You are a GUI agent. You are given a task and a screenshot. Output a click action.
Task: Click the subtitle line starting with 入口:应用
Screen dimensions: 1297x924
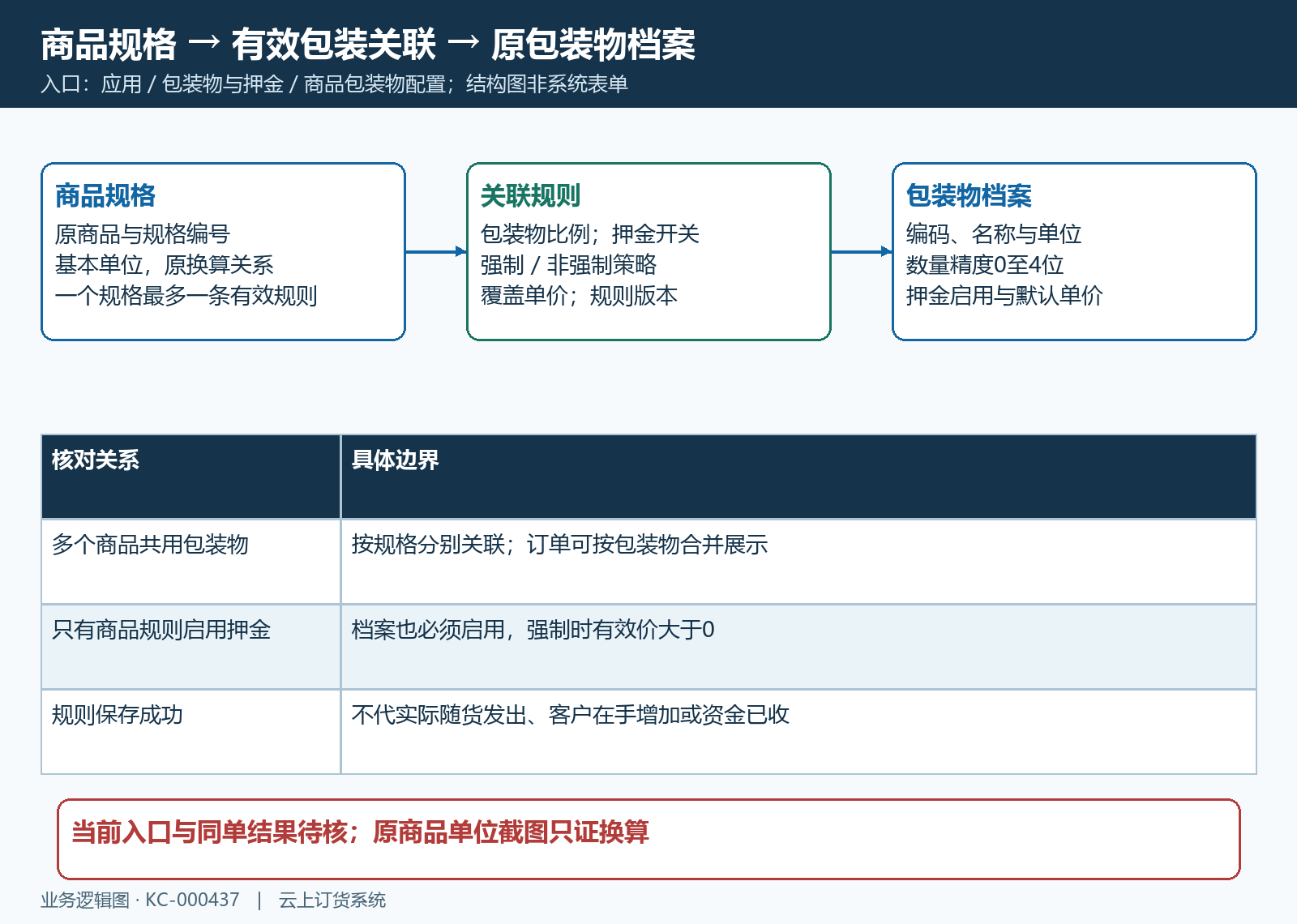pyautogui.click(x=335, y=84)
